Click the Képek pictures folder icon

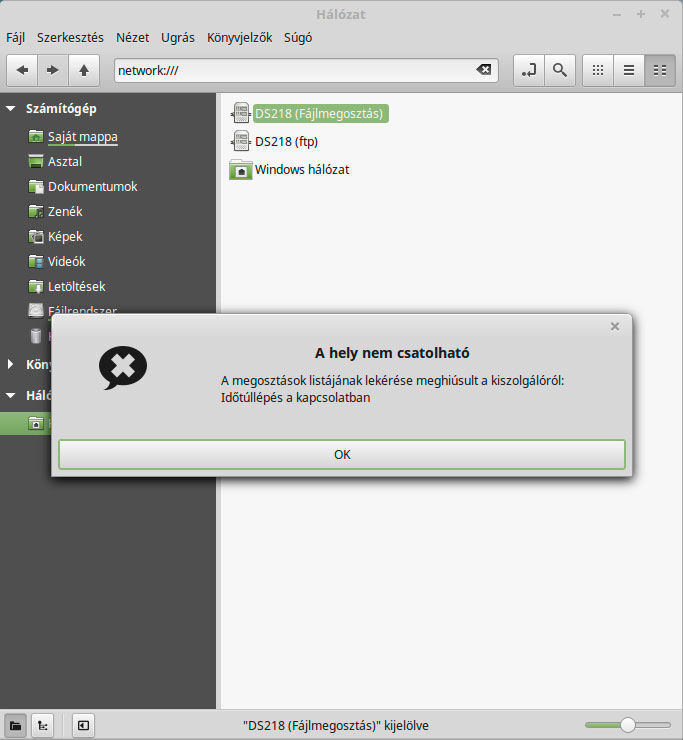[x=36, y=236]
